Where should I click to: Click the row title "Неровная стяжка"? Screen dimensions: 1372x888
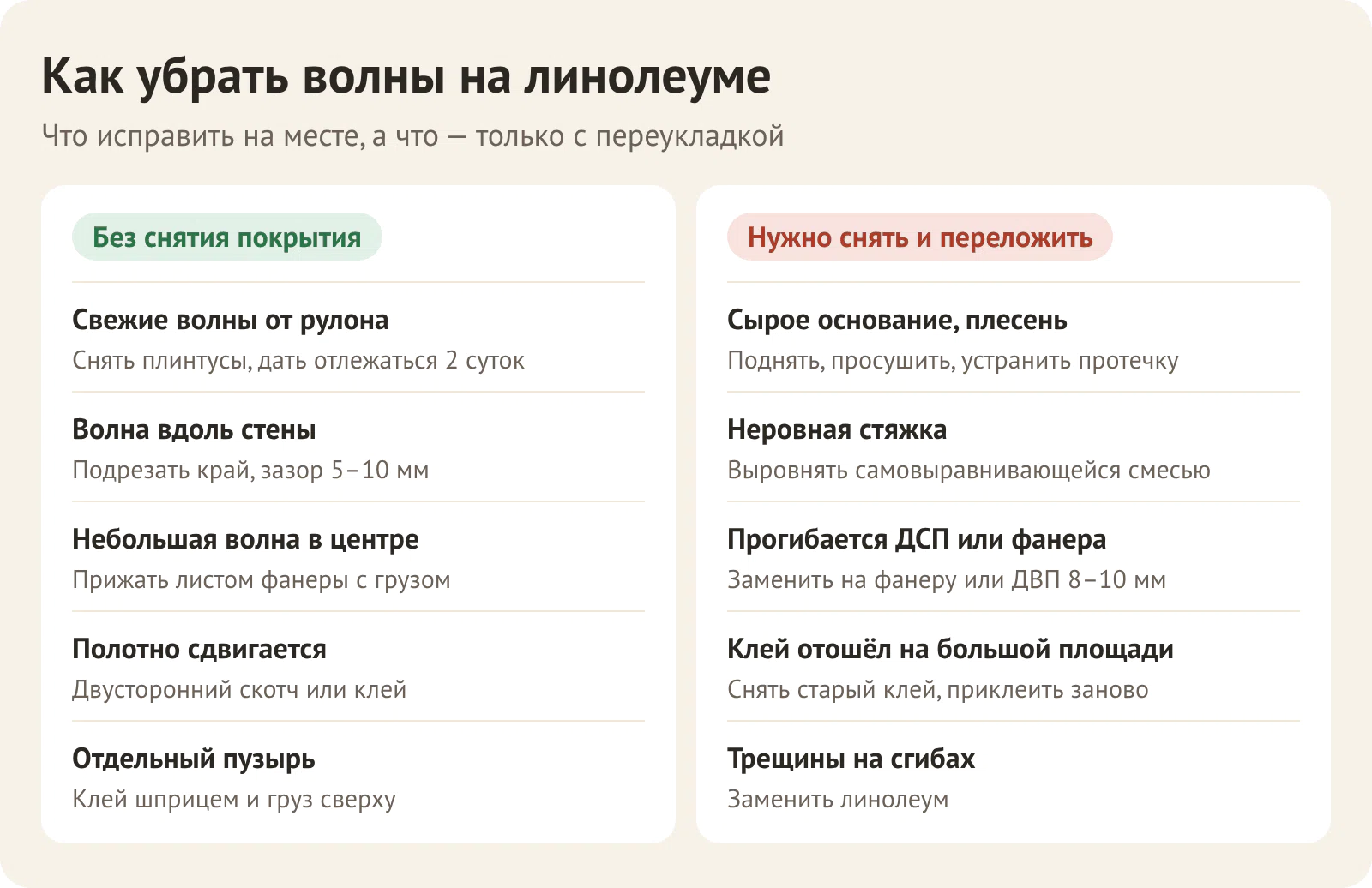(837, 429)
